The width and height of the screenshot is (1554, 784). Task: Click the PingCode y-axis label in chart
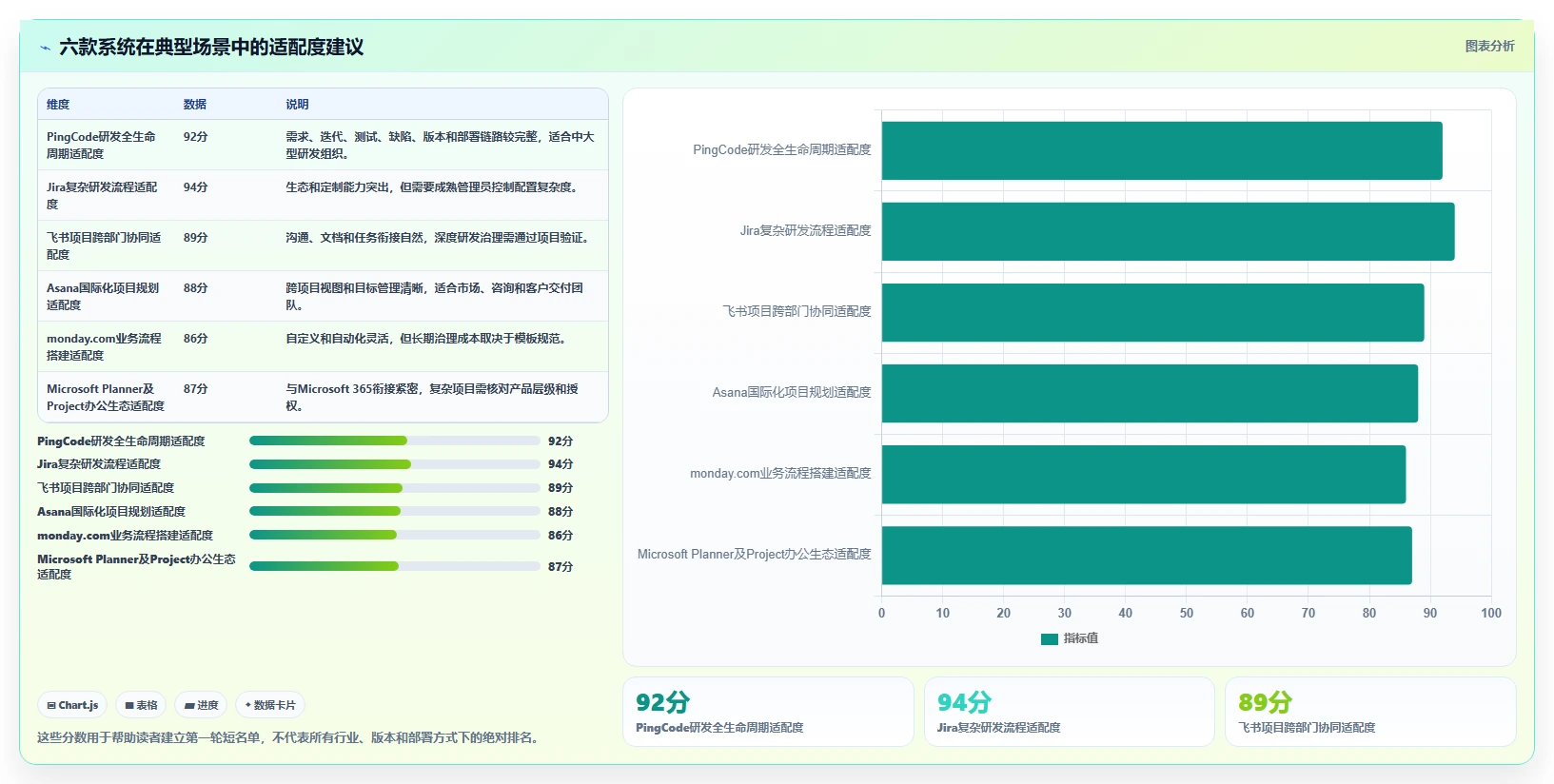(782, 150)
